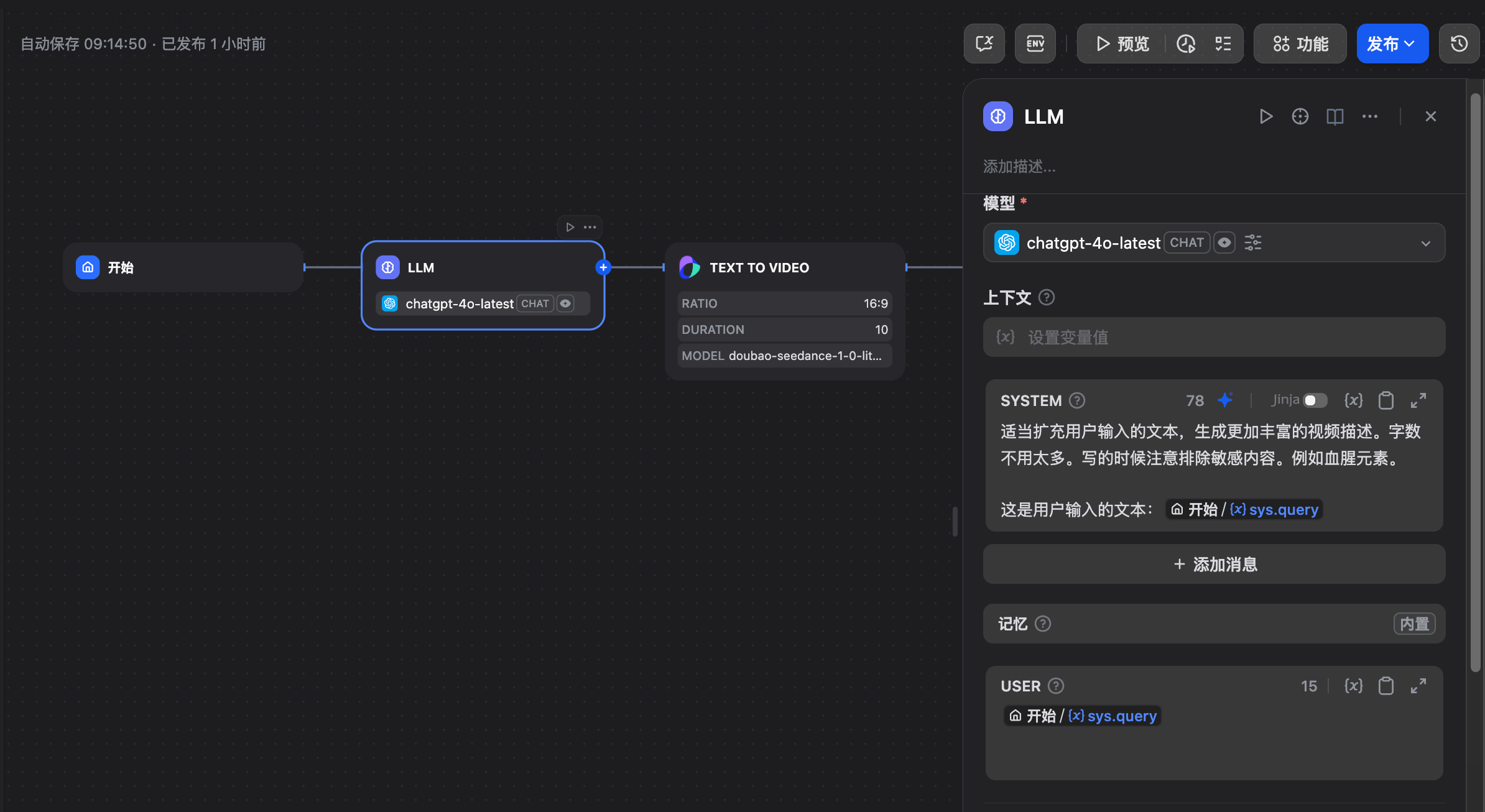This screenshot has height=812, width=1485.
Task: Click the sys.query variable in USER prompt
Action: coord(1082,716)
